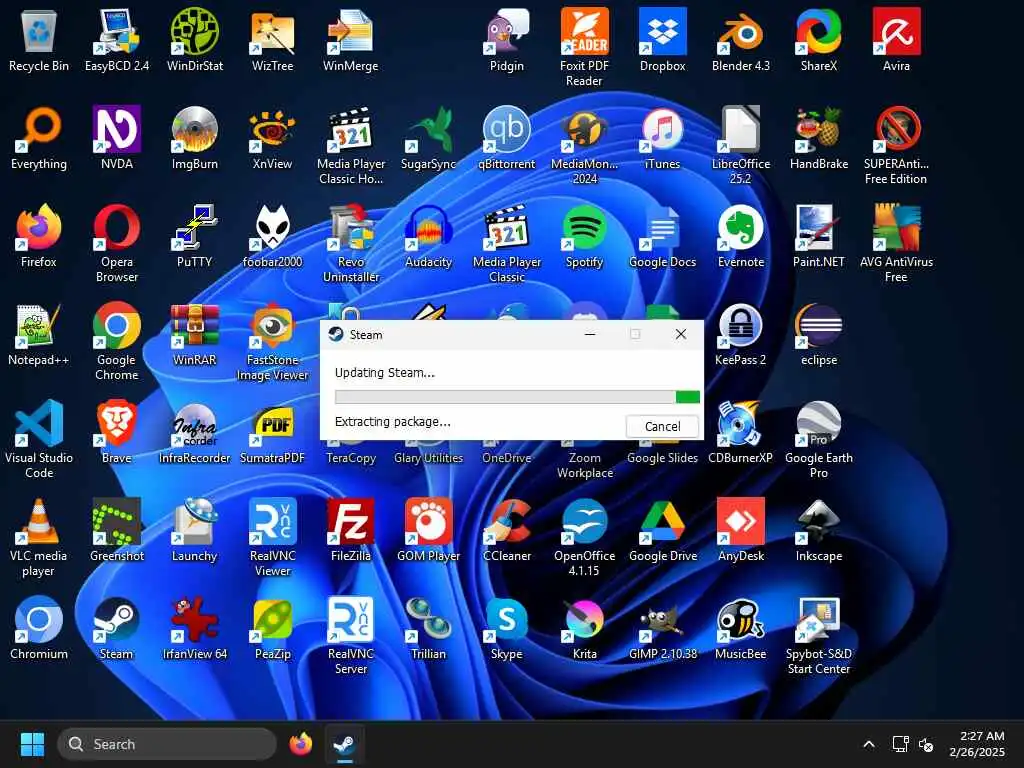Select the PeaZip desktop icon
Image resolution: width=1024 pixels, height=768 pixels.
pos(272,628)
